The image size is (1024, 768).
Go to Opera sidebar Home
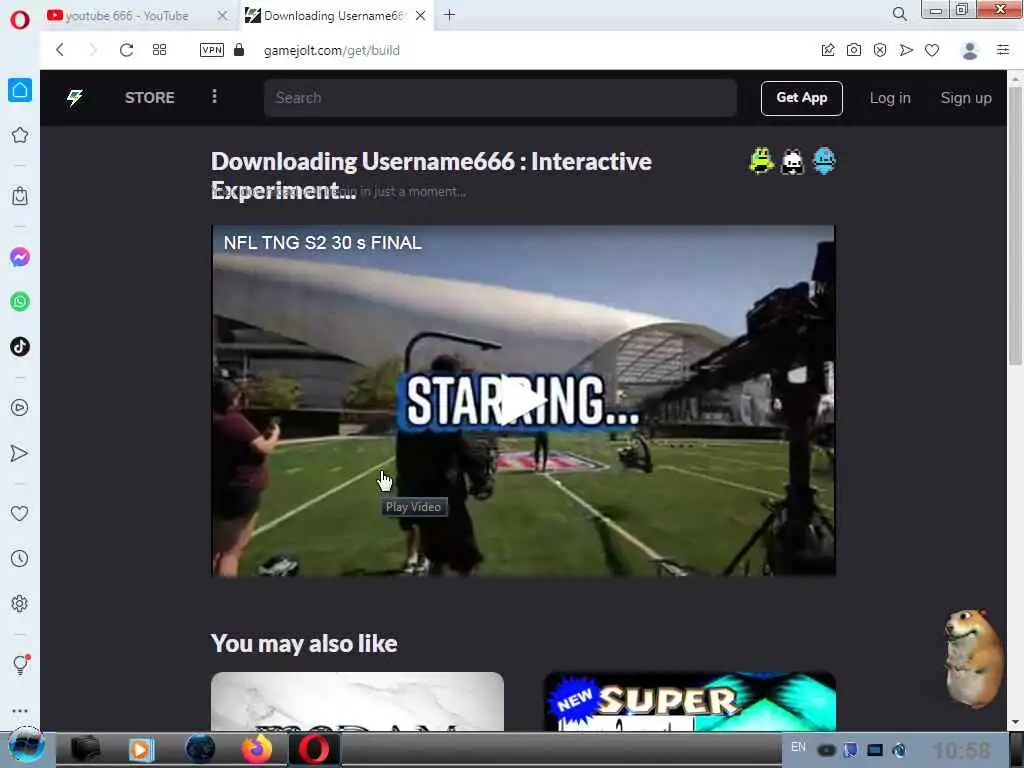[20, 90]
